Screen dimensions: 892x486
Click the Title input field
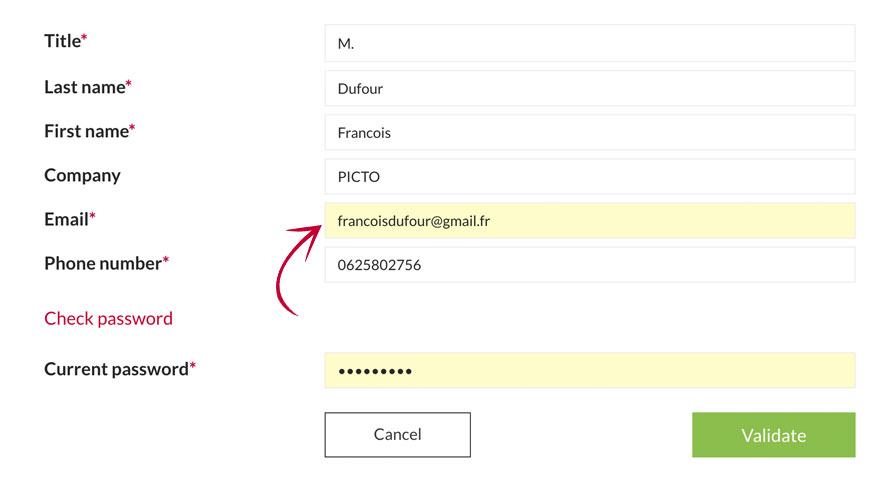point(589,44)
